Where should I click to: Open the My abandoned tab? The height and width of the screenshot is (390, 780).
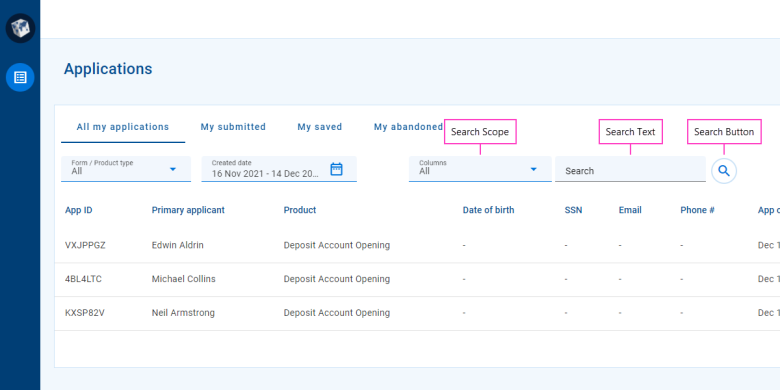[408, 127]
